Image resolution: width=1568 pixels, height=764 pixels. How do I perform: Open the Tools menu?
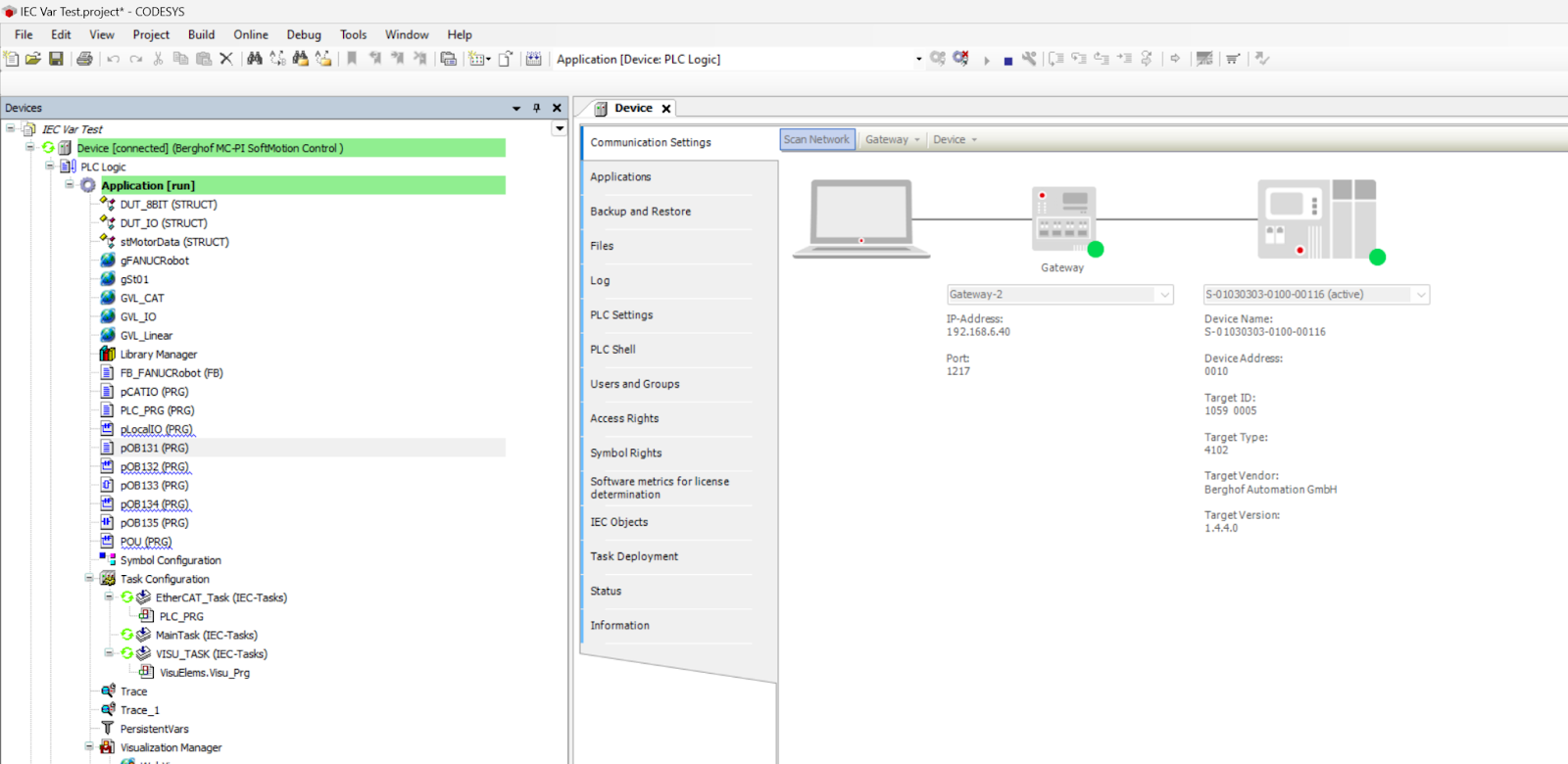354,34
